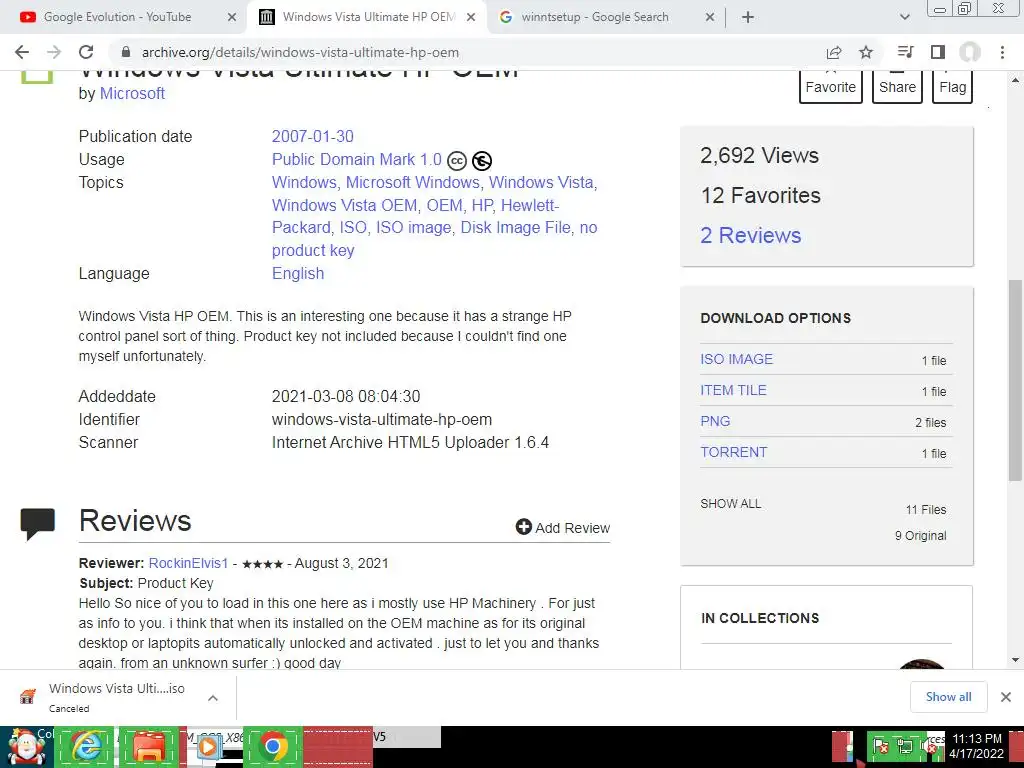This screenshot has width=1024, height=768.
Task: Open the tab search dropdown arrow
Action: click(904, 18)
